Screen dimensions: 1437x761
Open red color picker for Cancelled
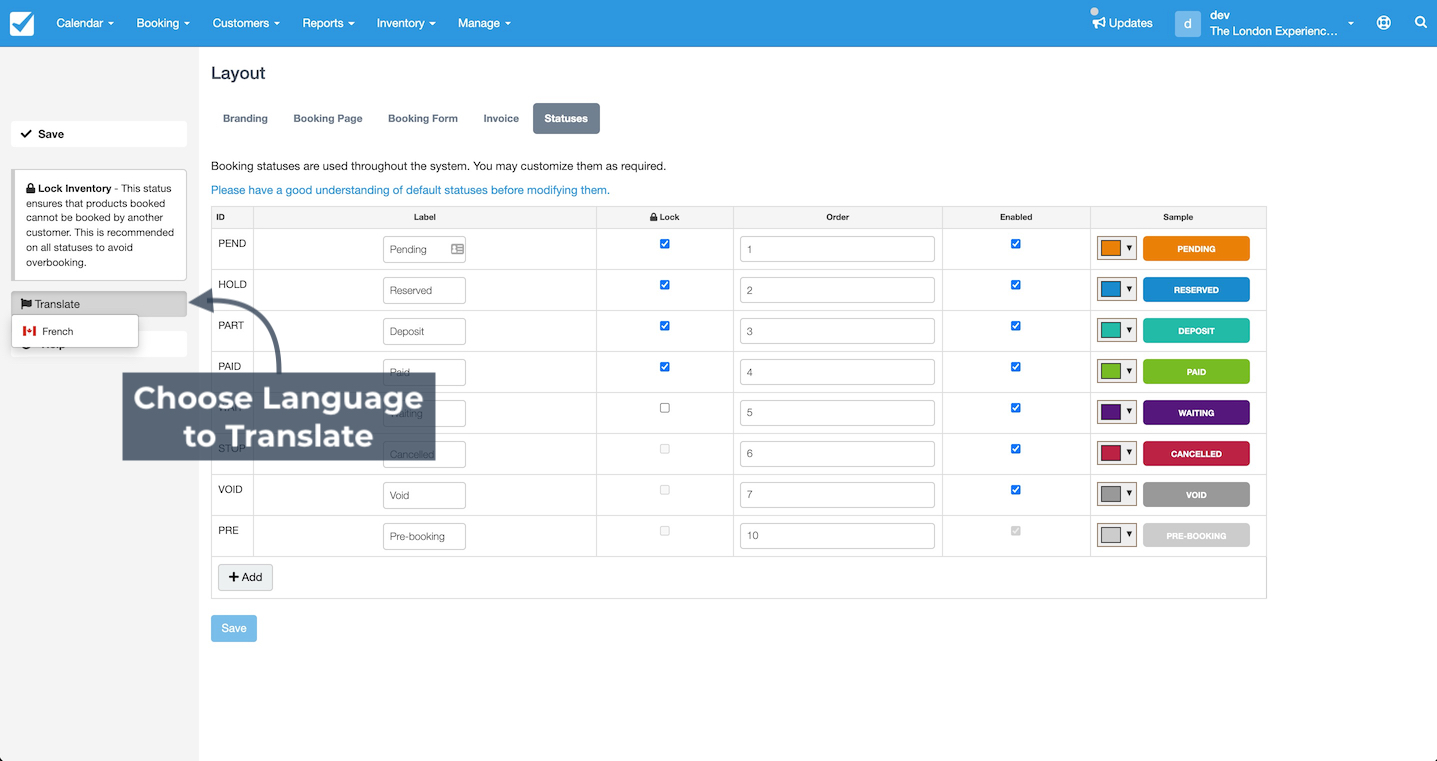pos(1117,453)
